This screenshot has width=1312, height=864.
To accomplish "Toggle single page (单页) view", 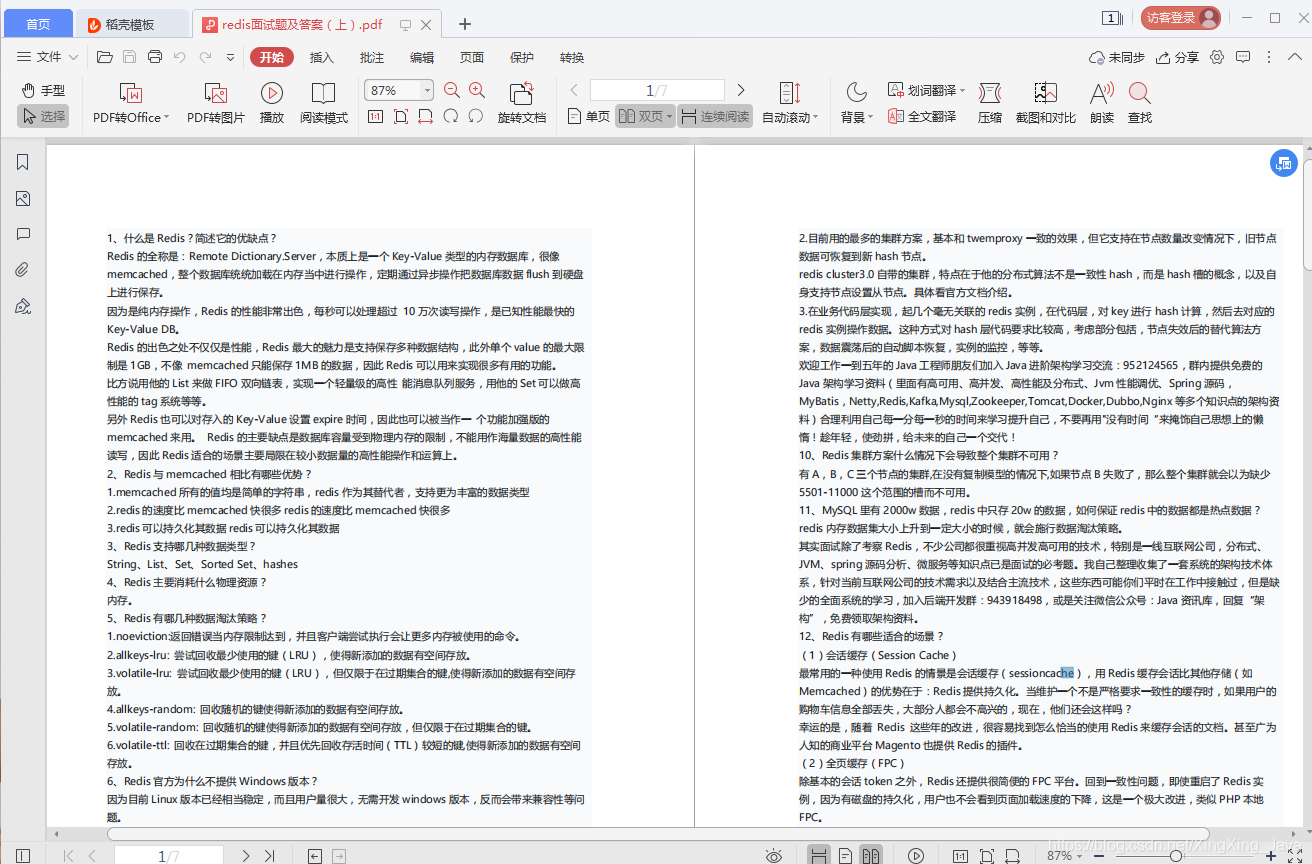I will [x=588, y=116].
